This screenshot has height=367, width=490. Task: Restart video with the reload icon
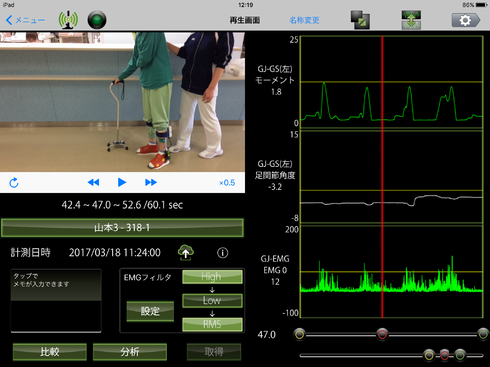14,183
